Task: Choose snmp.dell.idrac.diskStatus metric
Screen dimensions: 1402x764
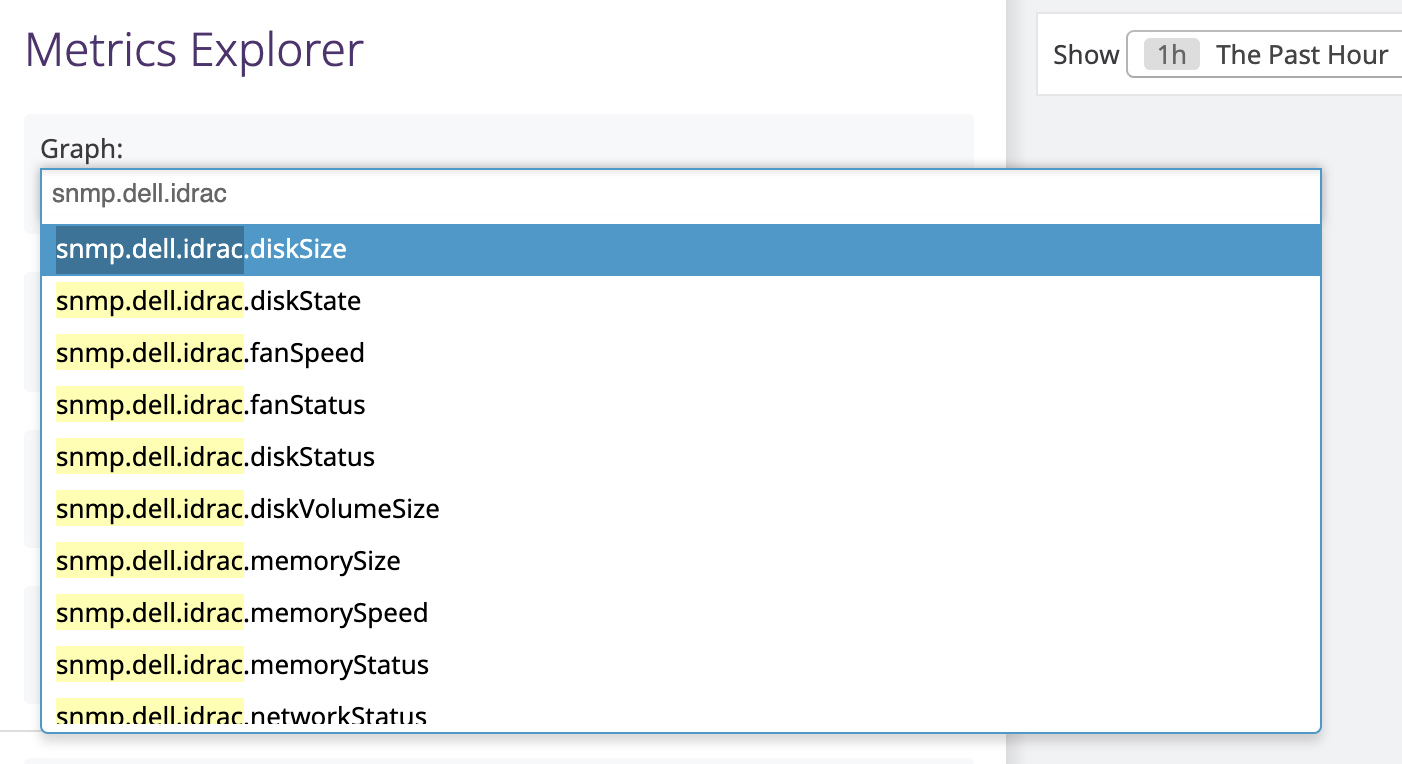Action: tap(680, 457)
